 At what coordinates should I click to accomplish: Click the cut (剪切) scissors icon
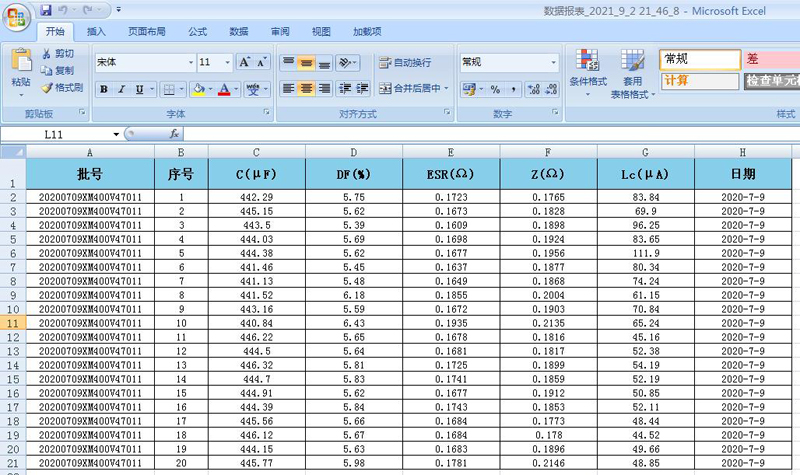click(x=47, y=54)
